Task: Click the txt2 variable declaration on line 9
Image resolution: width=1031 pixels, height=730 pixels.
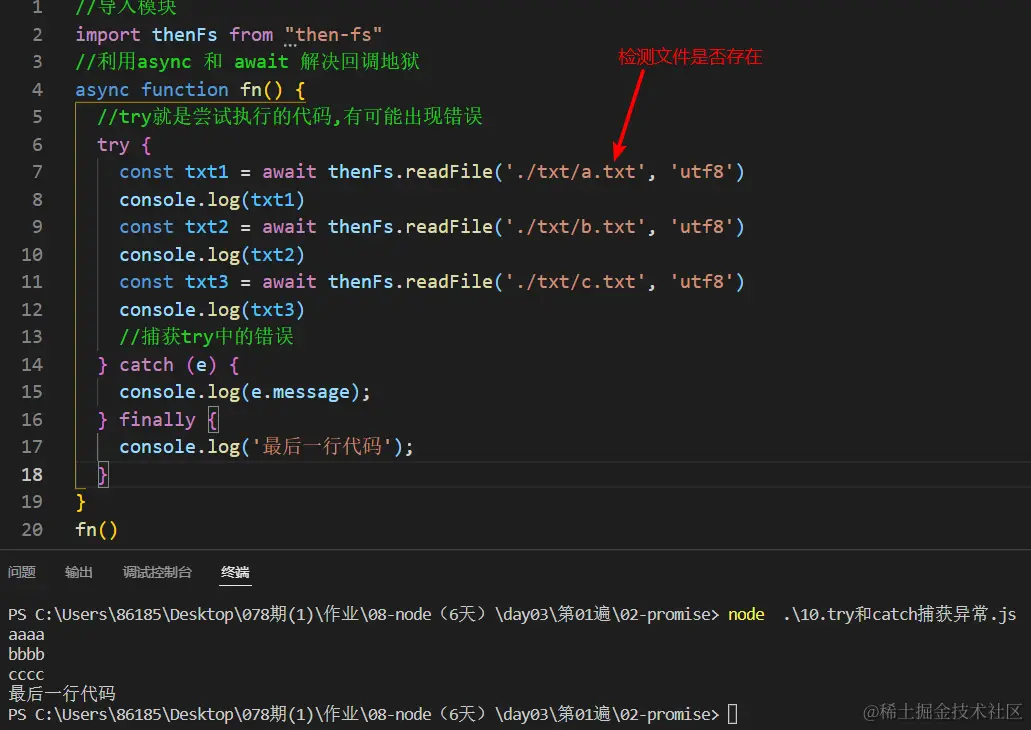Action: (x=206, y=227)
